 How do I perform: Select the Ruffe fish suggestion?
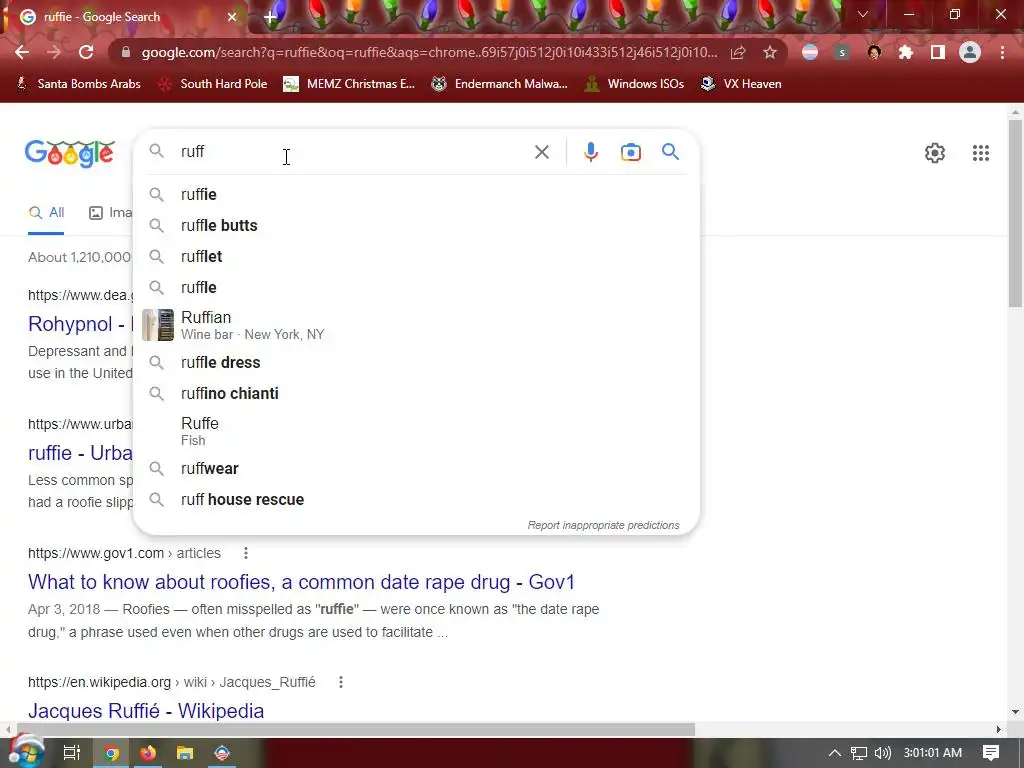[416, 431]
